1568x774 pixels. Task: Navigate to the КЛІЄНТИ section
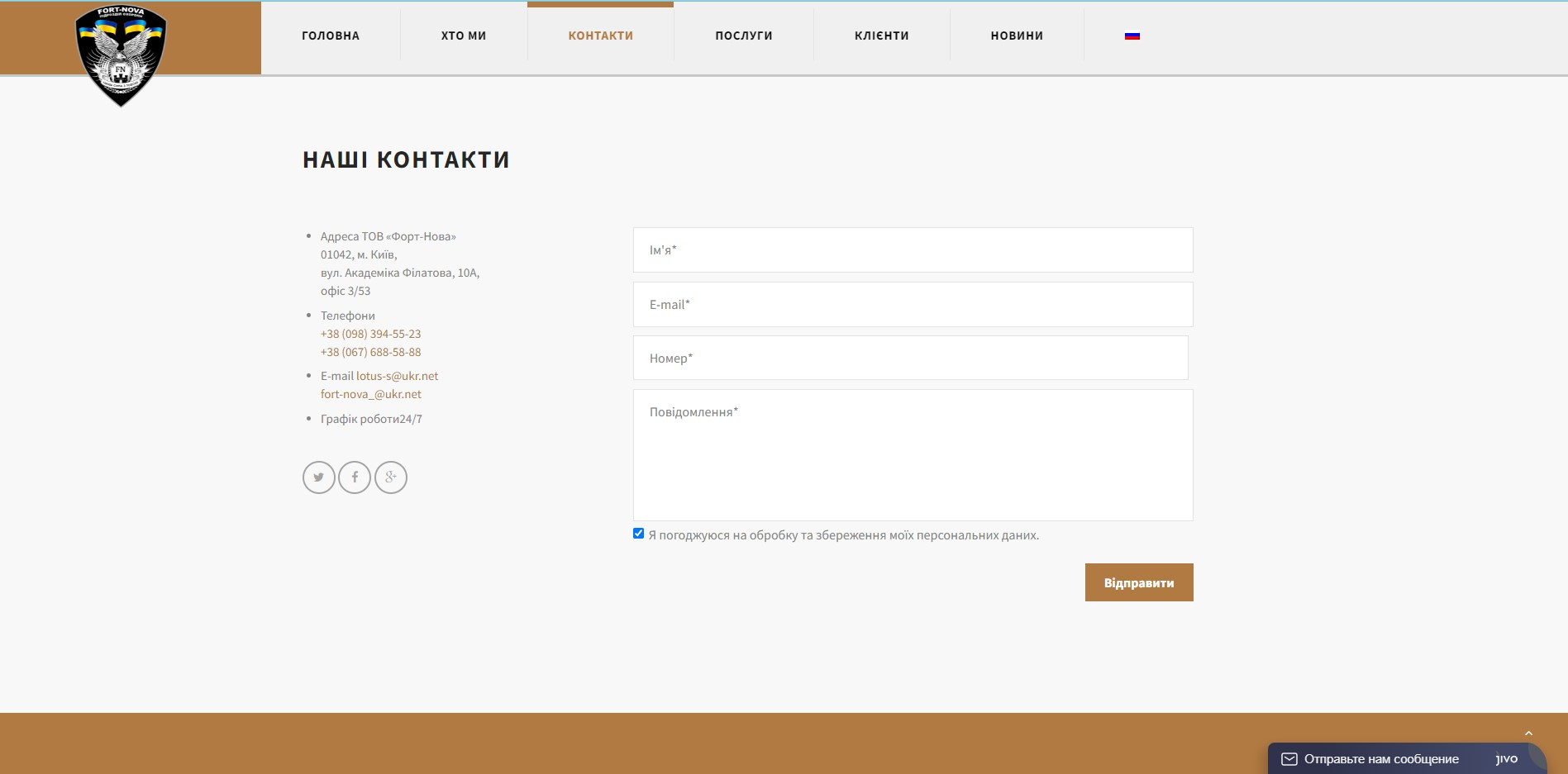coord(881,36)
